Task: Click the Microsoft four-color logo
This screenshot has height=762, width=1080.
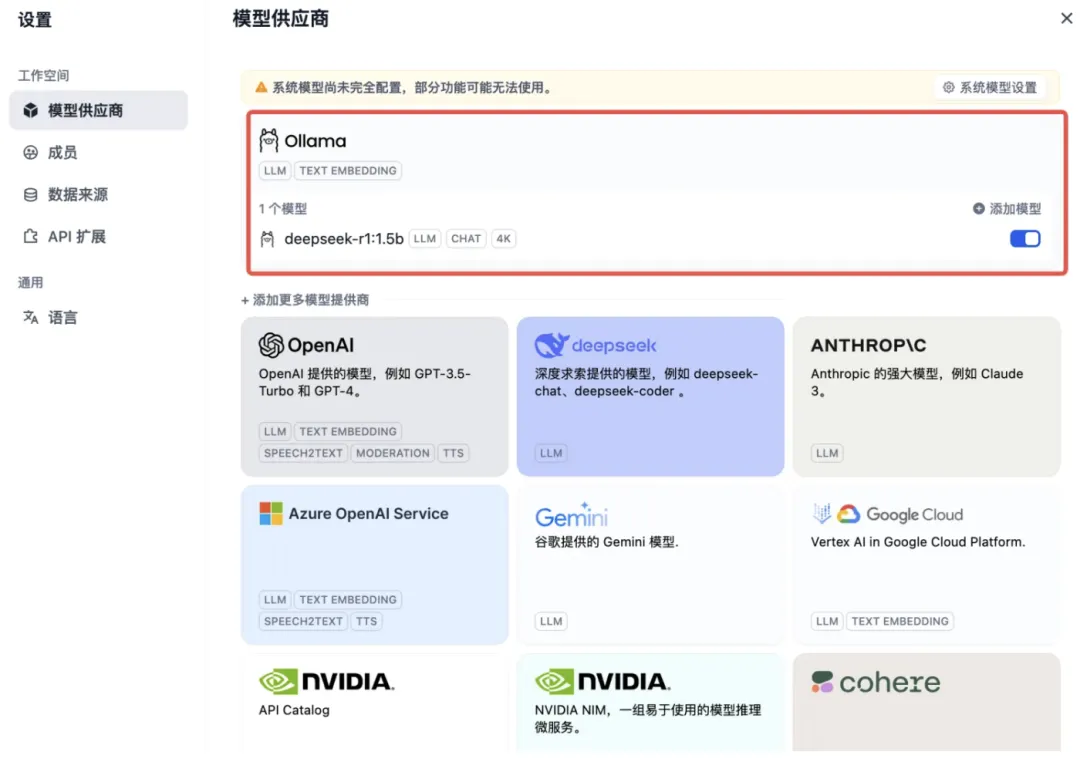Action: pos(271,513)
